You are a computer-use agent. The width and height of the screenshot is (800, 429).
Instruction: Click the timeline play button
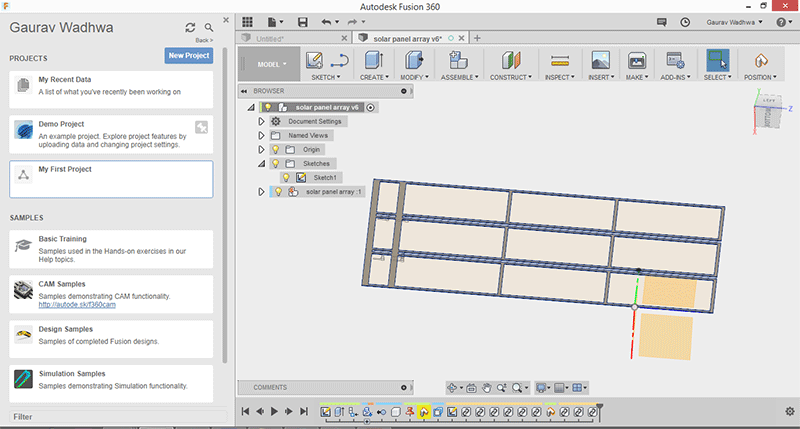[x=275, y=411]
